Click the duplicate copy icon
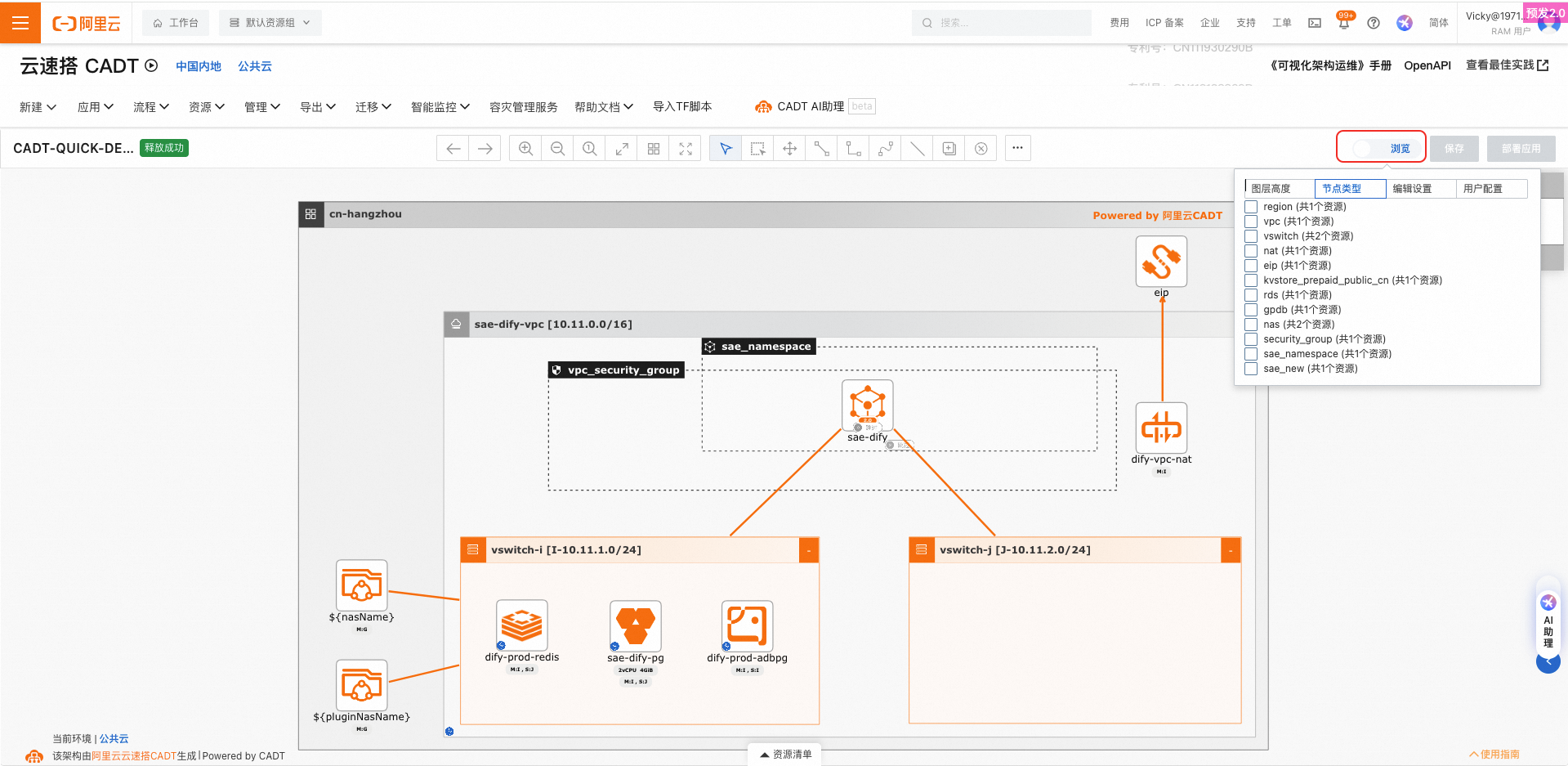Screen dimensions: 1568x766 click(x=949, y=149)
